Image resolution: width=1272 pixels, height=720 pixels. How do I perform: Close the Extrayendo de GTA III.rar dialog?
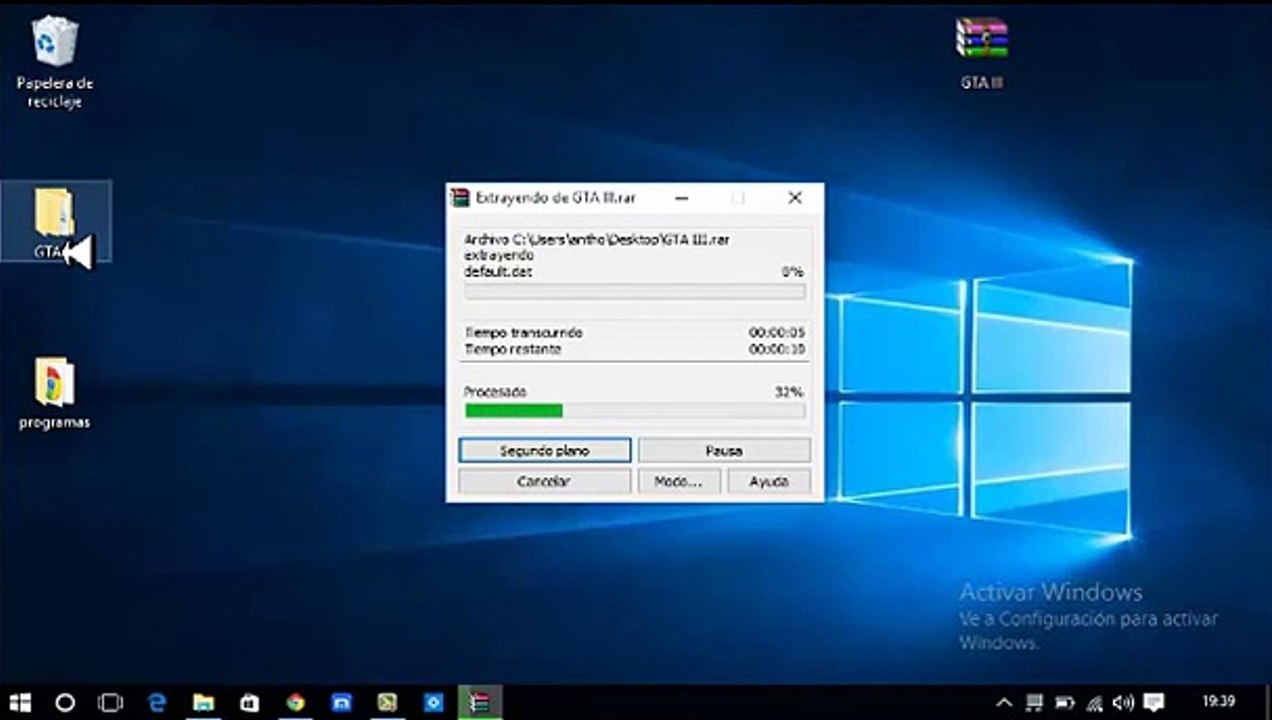pyautogui.click(x=795, y=198)
